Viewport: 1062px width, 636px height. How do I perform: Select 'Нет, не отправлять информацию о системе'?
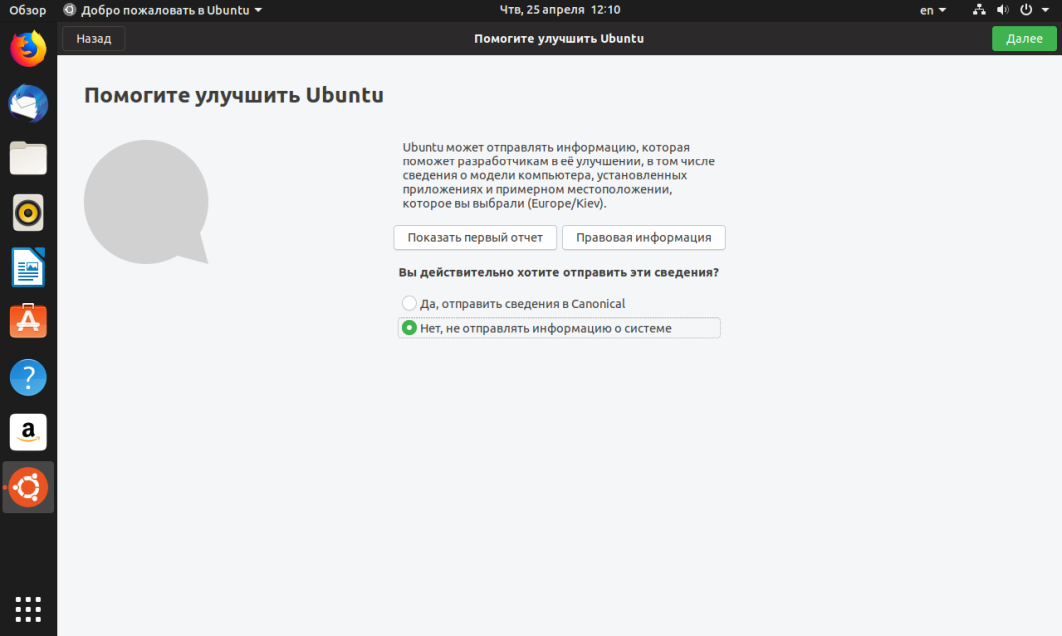559,328
